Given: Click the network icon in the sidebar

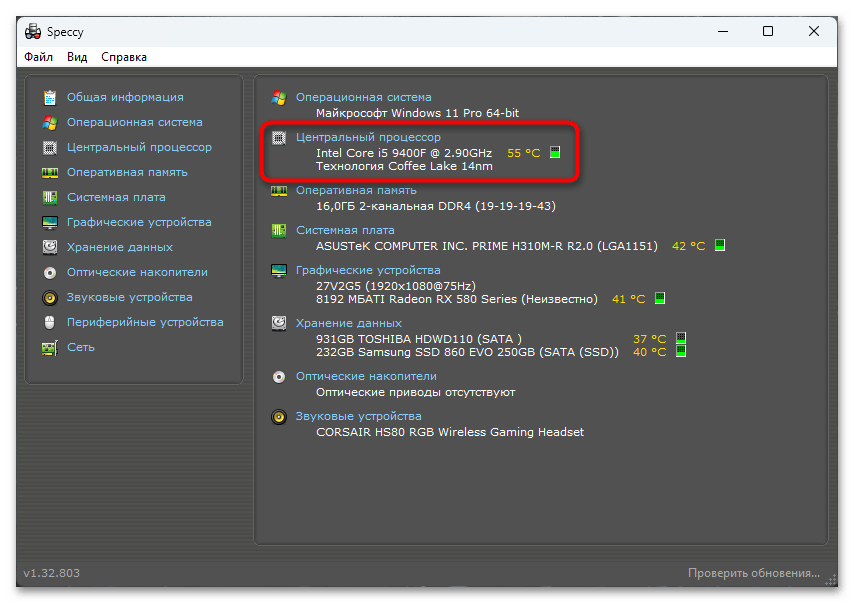Looking at the screenshot, I should coord(49,347).
